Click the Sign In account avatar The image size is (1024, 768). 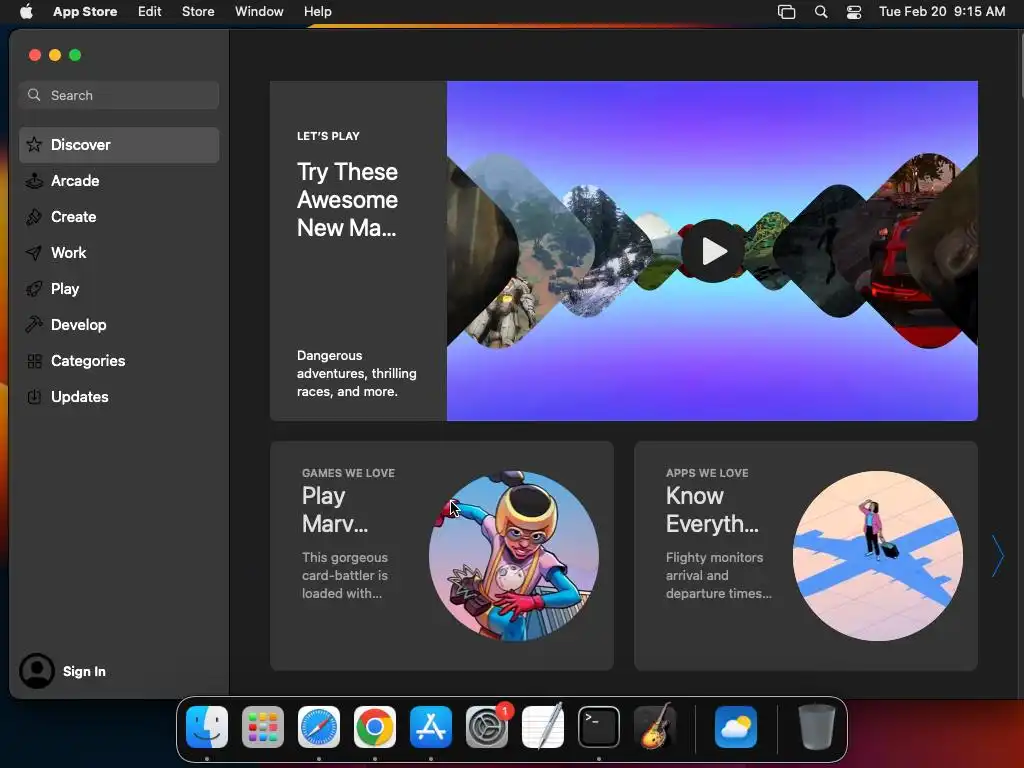[x=37, y=671]
